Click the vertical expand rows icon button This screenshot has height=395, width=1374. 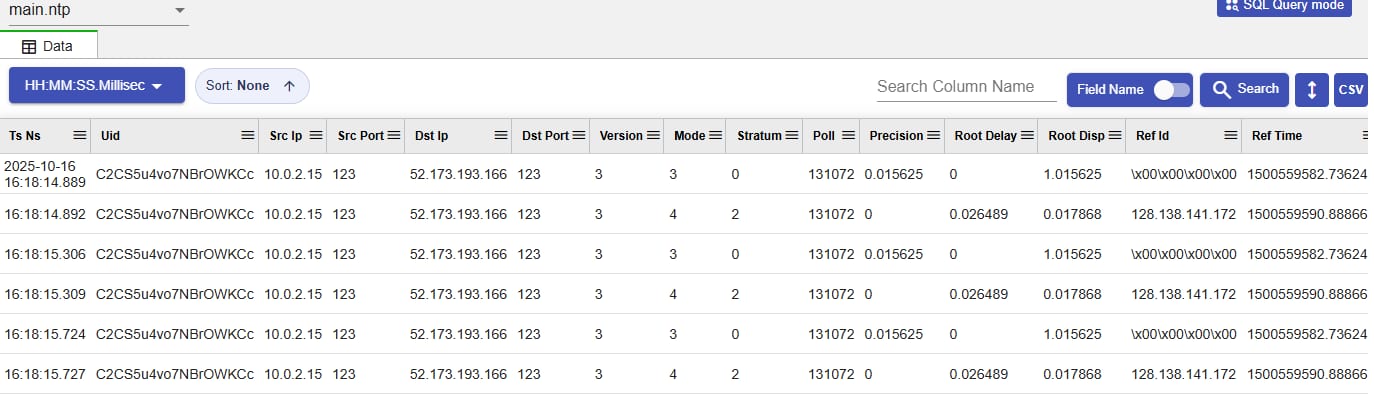pos(1311,89)
